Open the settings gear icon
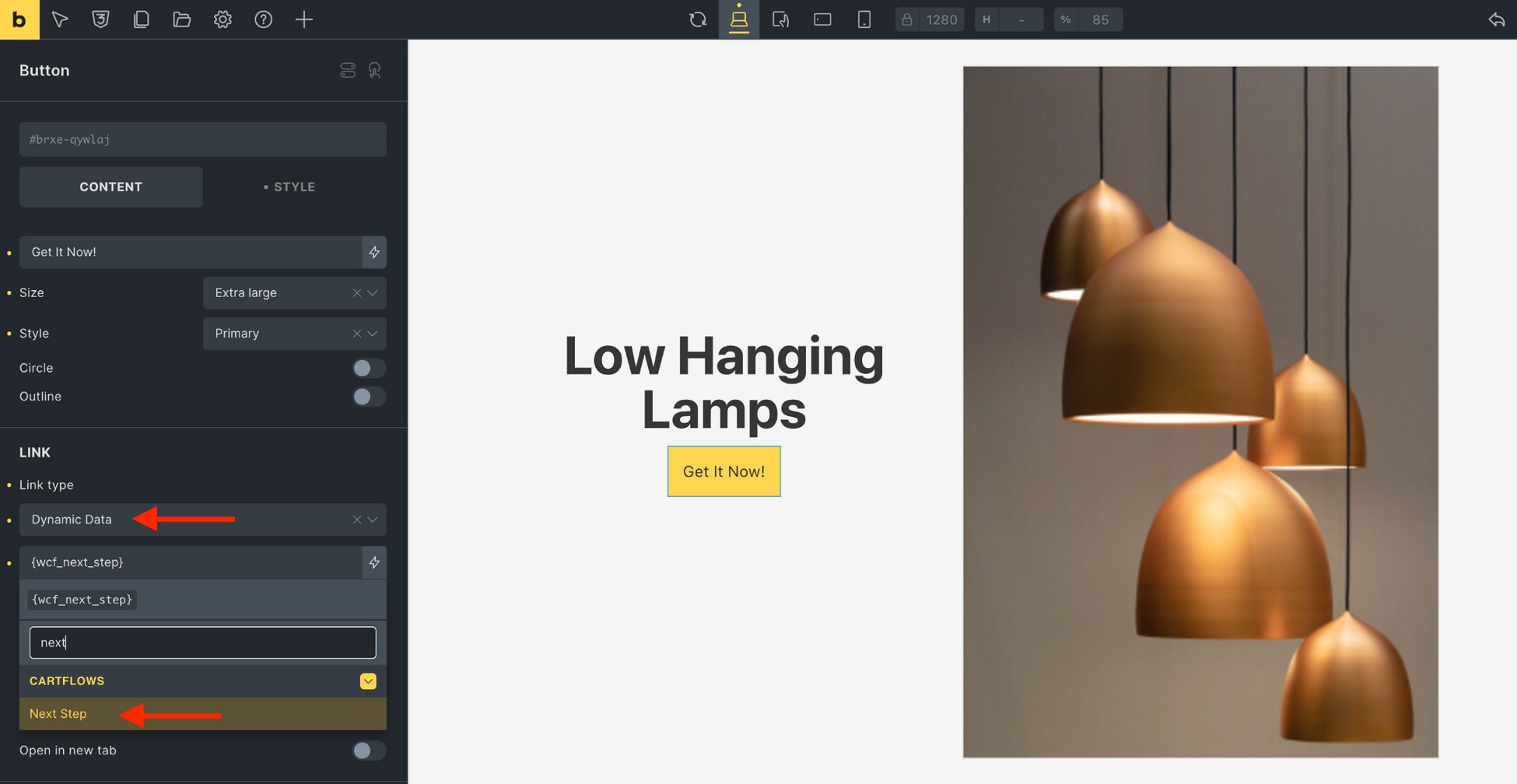Screen dimensions: 1517x784 click(x=222, y=19)
